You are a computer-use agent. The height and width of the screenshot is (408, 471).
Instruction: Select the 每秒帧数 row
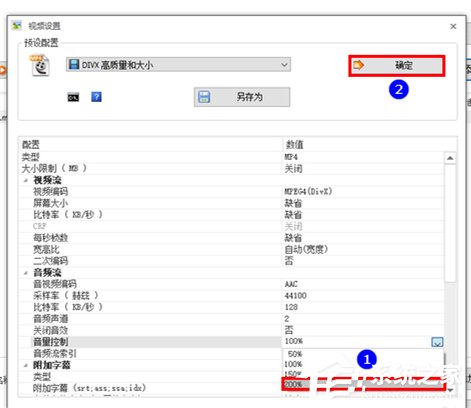pyautogui.click(x=232, y=238)
